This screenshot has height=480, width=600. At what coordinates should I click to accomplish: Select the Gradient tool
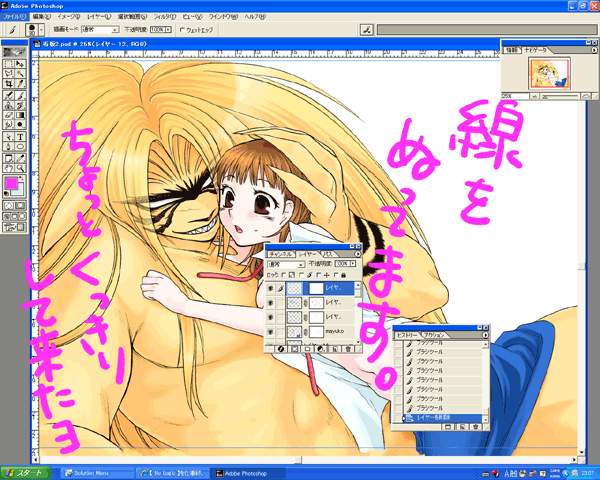tap(20, 115)
